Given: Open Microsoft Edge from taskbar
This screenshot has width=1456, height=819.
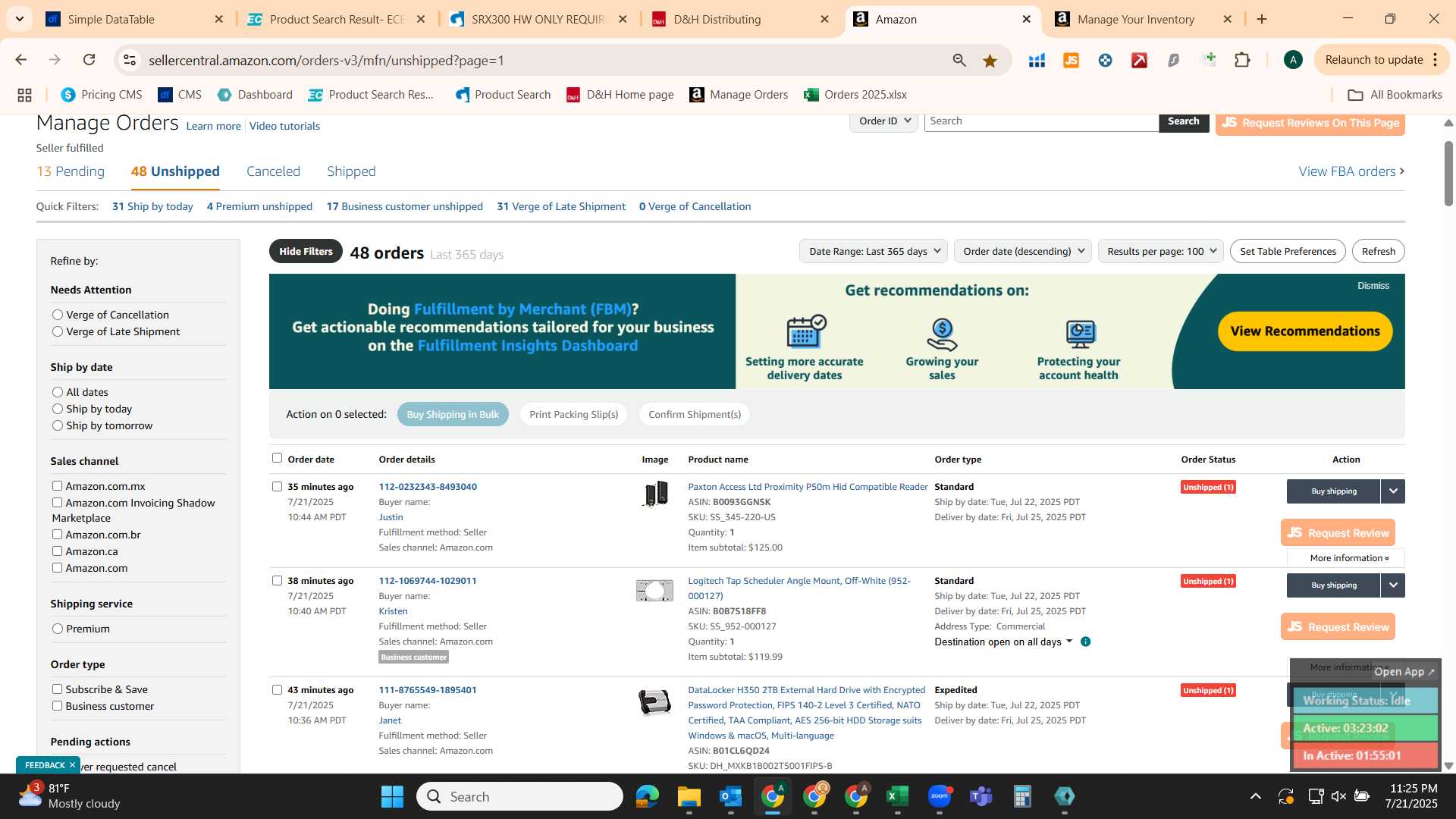Looking at the screenshot, I should pos(647,796).
